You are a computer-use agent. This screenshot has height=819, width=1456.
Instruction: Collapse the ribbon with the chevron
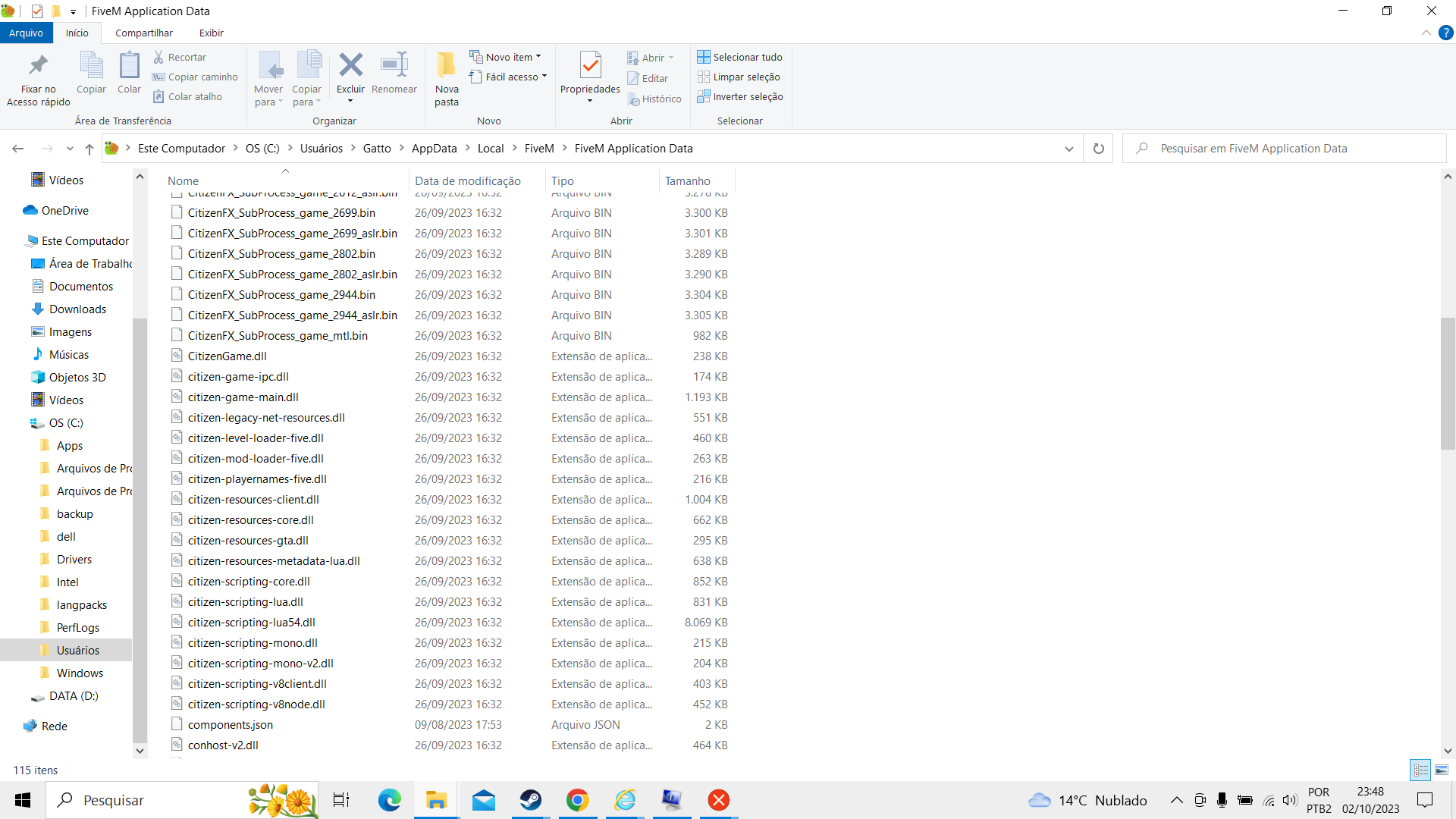[1426, 33]
